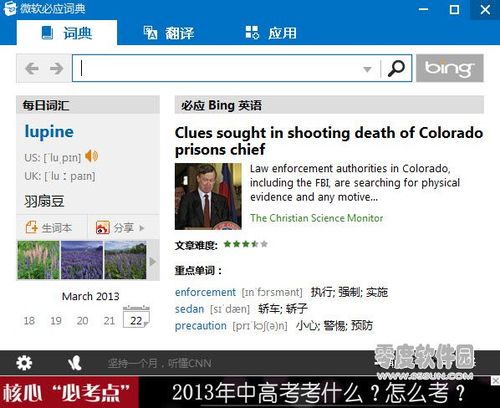This screenshot has height=408, width=500.
Task: Expand the search history dropdown arrow
Action: tap(367, 69)
